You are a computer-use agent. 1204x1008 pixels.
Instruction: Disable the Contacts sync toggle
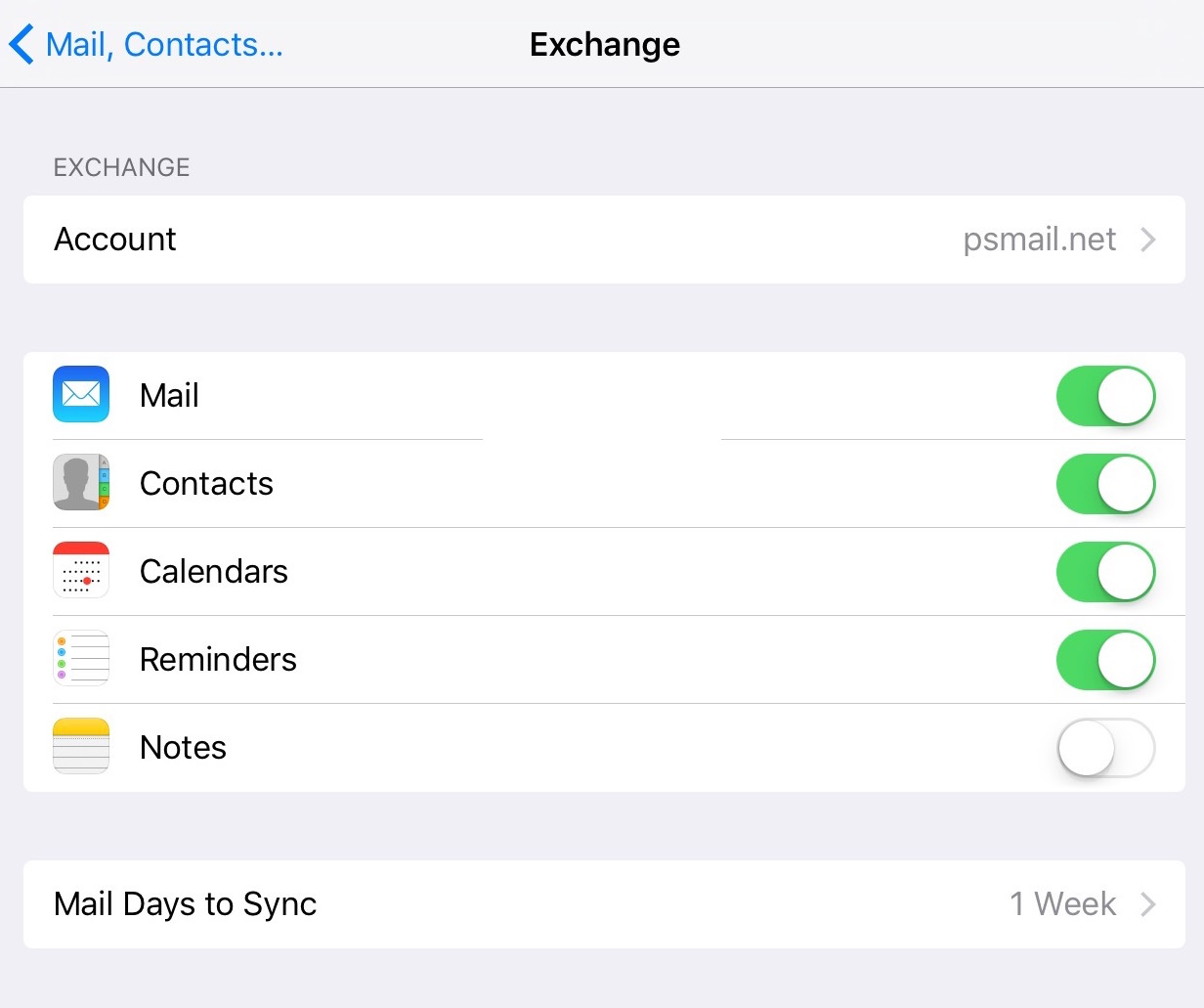tap(1105, 484)
